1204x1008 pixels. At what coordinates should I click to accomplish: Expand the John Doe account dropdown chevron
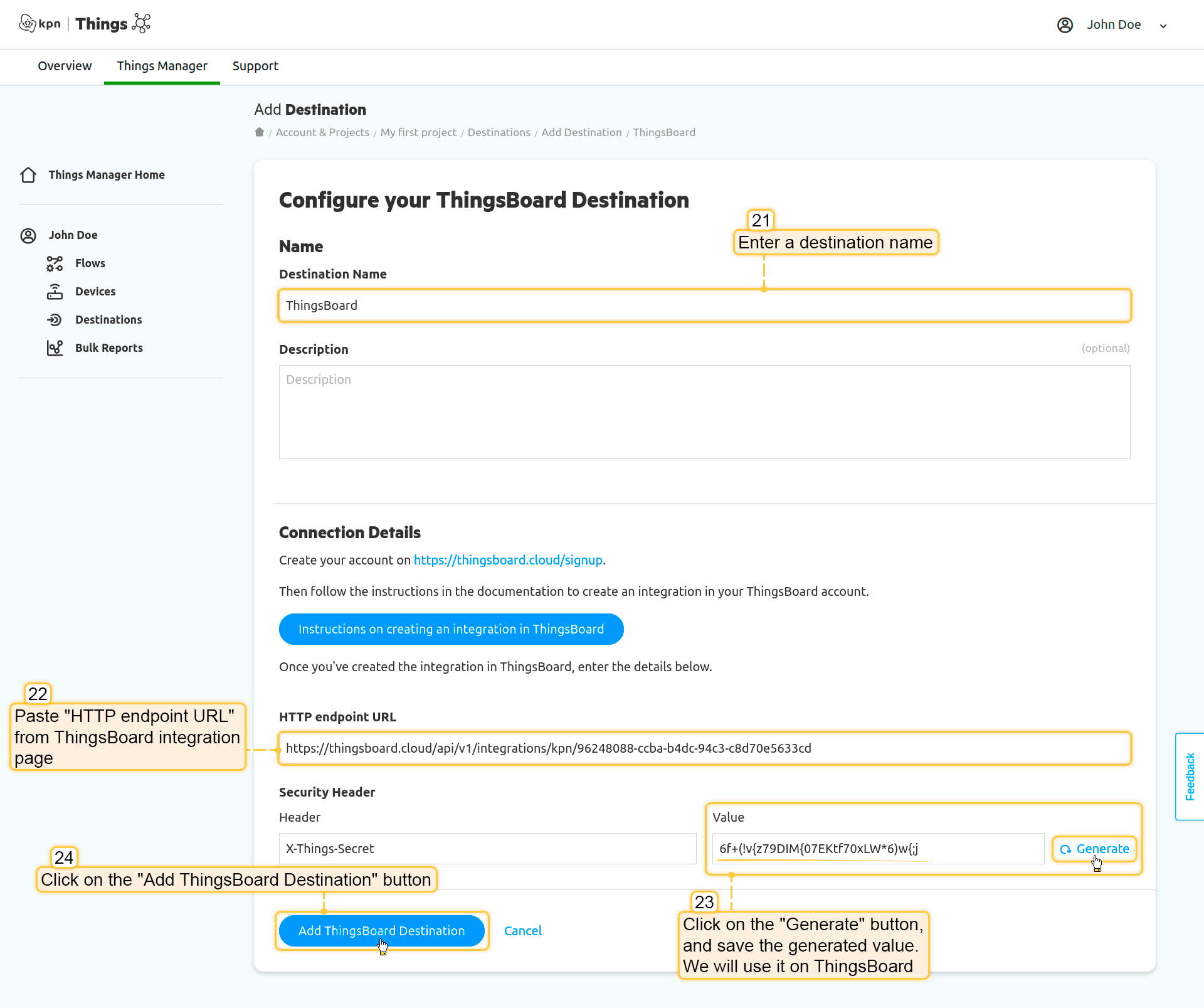1163,26
